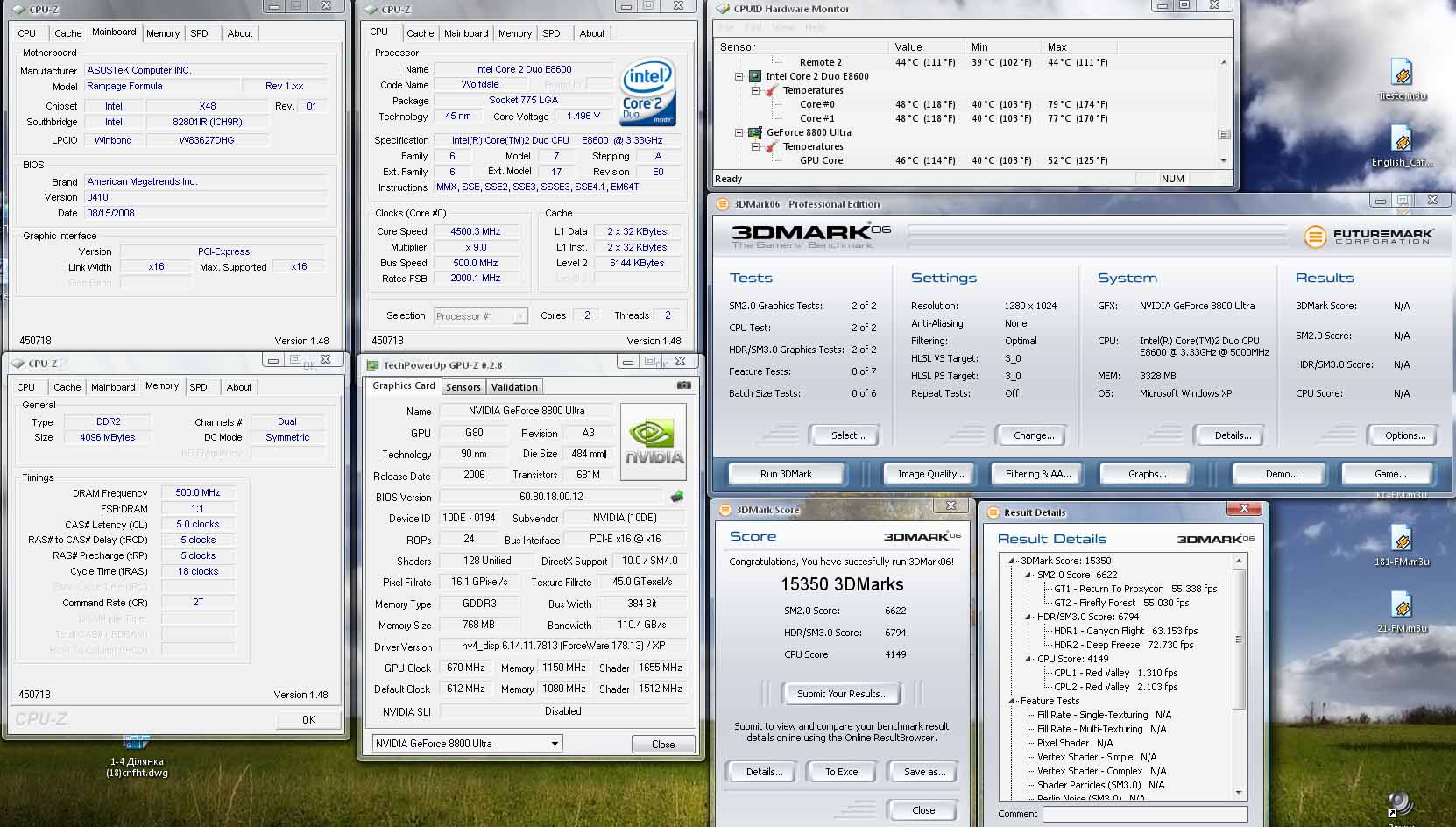Image resolution: width=1456 pixels, height=827 pixels.
Task: Collapse the Feature Tests node in Result Details
Action: [1012, 701]
